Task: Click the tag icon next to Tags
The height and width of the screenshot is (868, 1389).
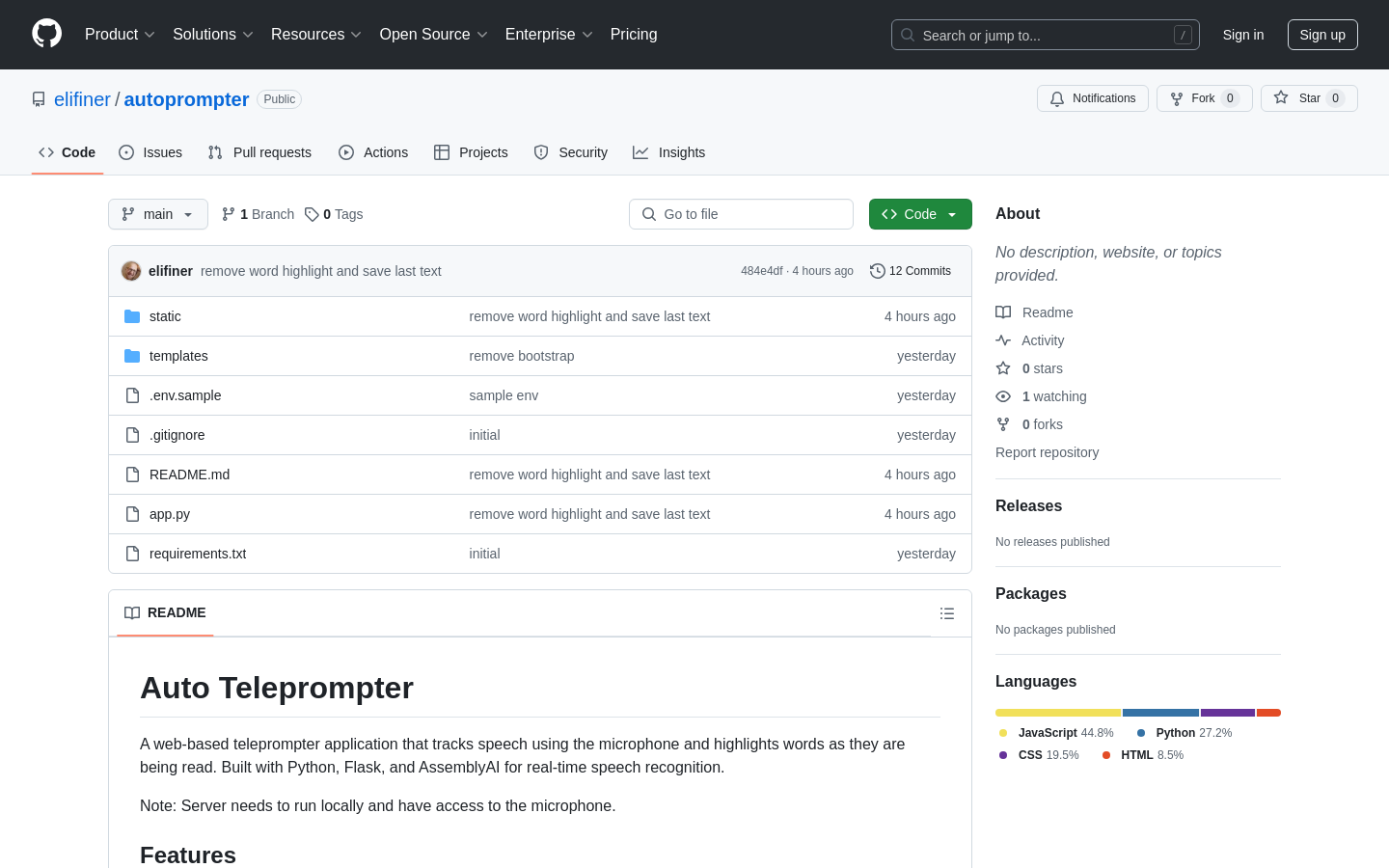Action: point(312,214)
